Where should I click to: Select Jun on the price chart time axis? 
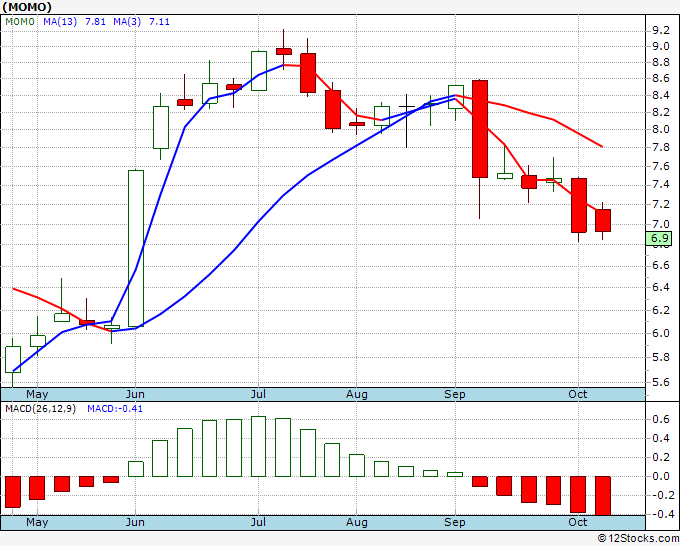pyautogui.click(x=135, y=394)
